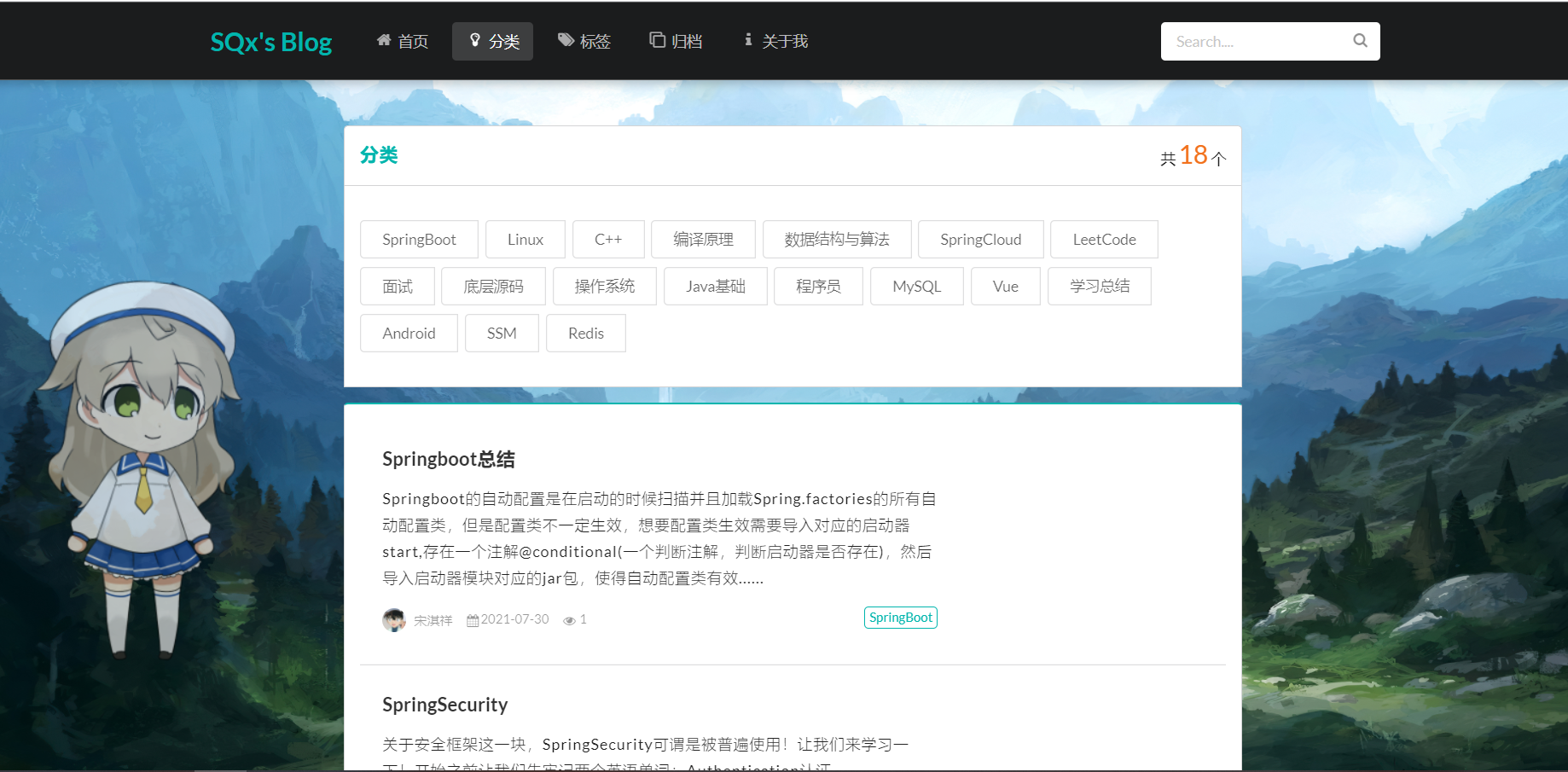Image resolution: width=1568 pixels, height=772 pixels.
Task: Click the archive icon beside 归档
Action: 656,40
